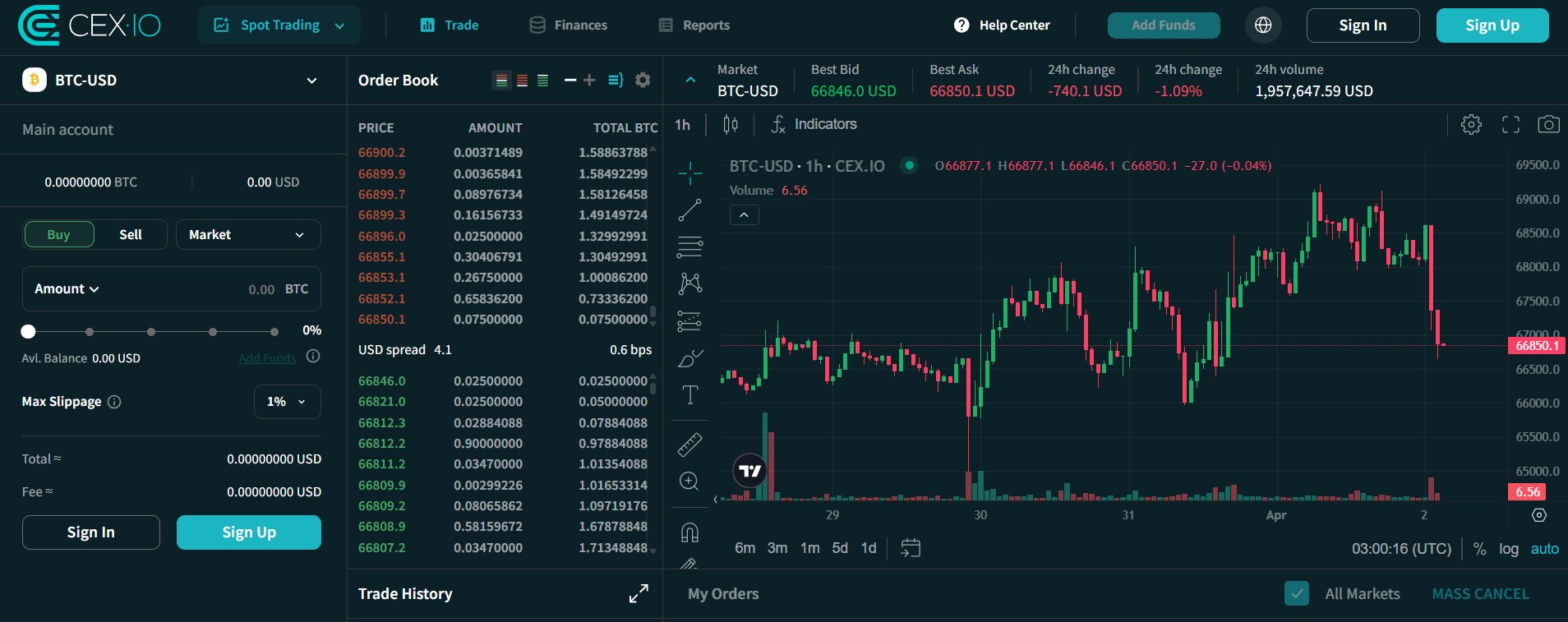Go to the Reports tab
1568x622 pixels.
(x=694, y=25)
